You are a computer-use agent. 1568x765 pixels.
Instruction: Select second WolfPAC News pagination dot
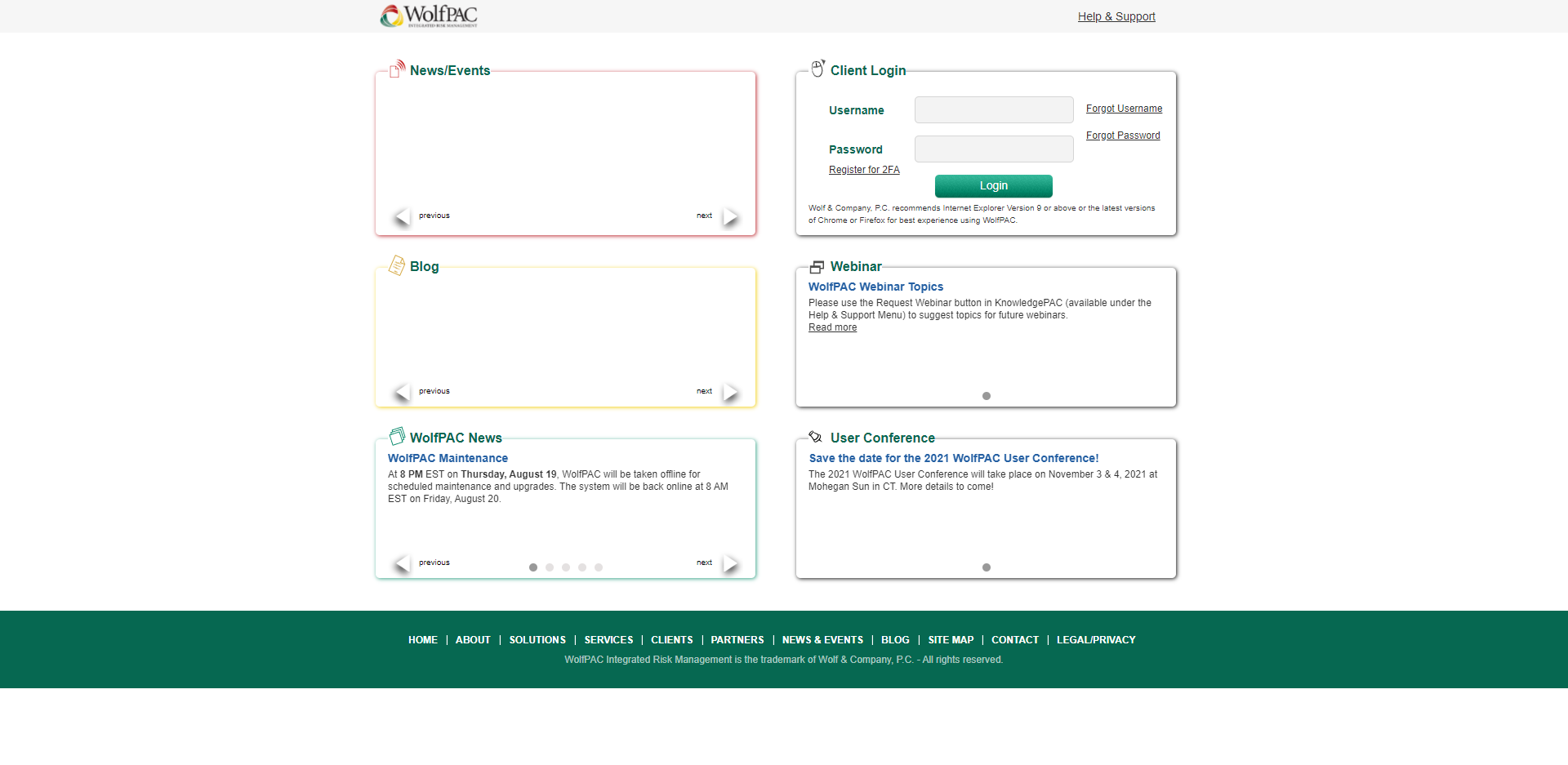[x=550, y=567]
